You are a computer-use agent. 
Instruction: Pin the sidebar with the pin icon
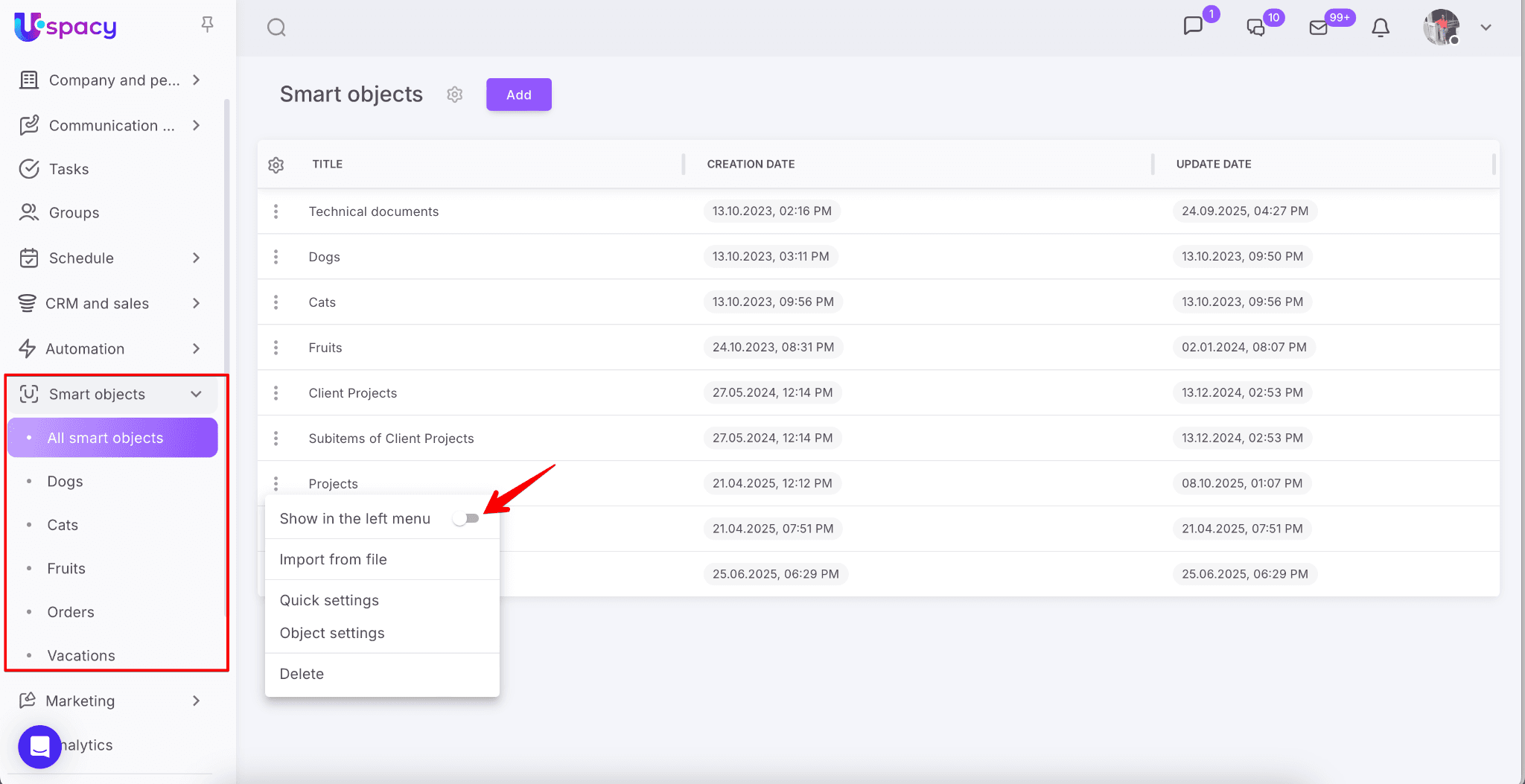click(x=208, y=25)
